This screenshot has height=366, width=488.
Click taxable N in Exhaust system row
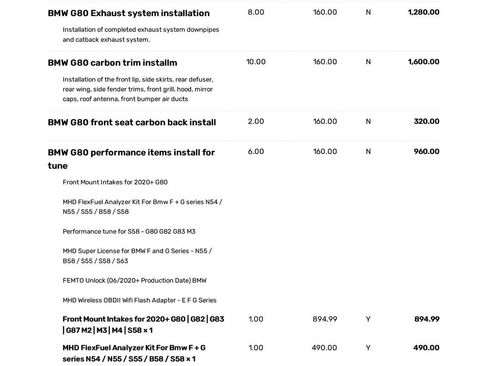pyautogui.click(x=368, y=12)
